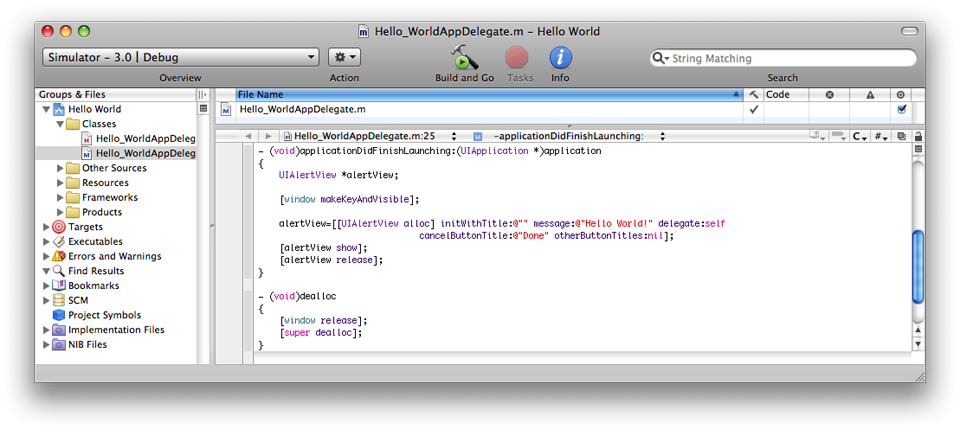The image size is (960, 430).
Task: Expand the Other Sources folder
Action: (x=60, y=168)
